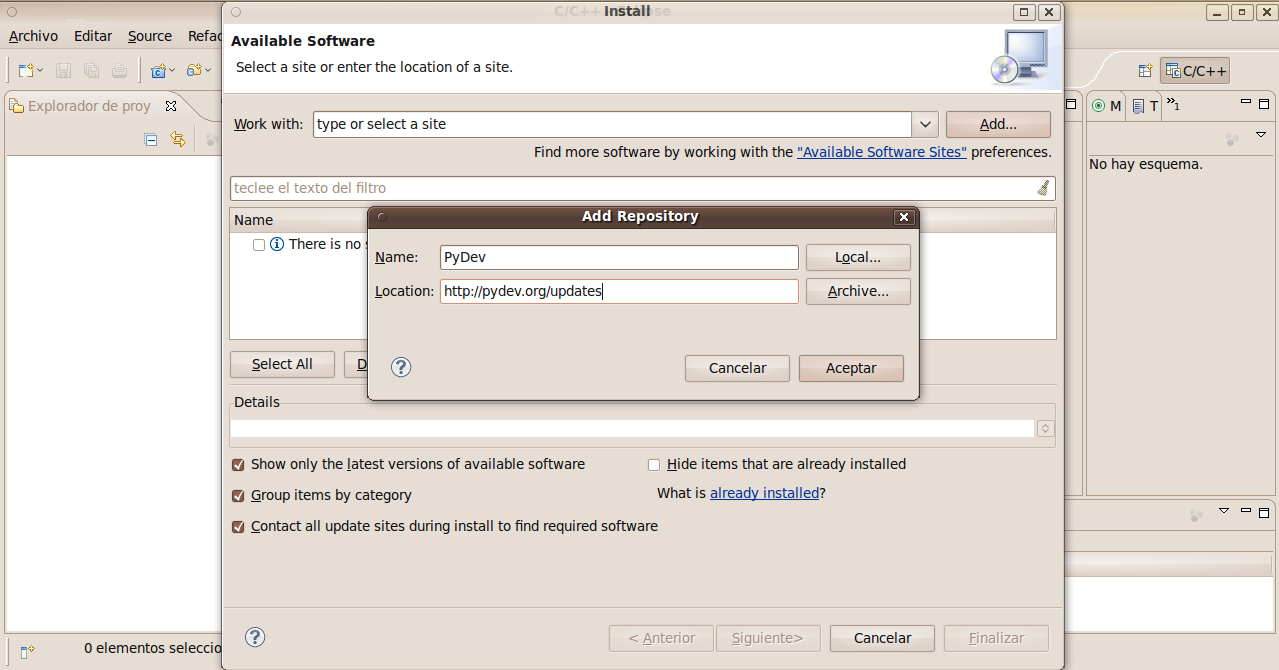Viewport: 1279px width, 670px height.
Task: Click the help icon in Install window
Action: (x=255, y=637)
